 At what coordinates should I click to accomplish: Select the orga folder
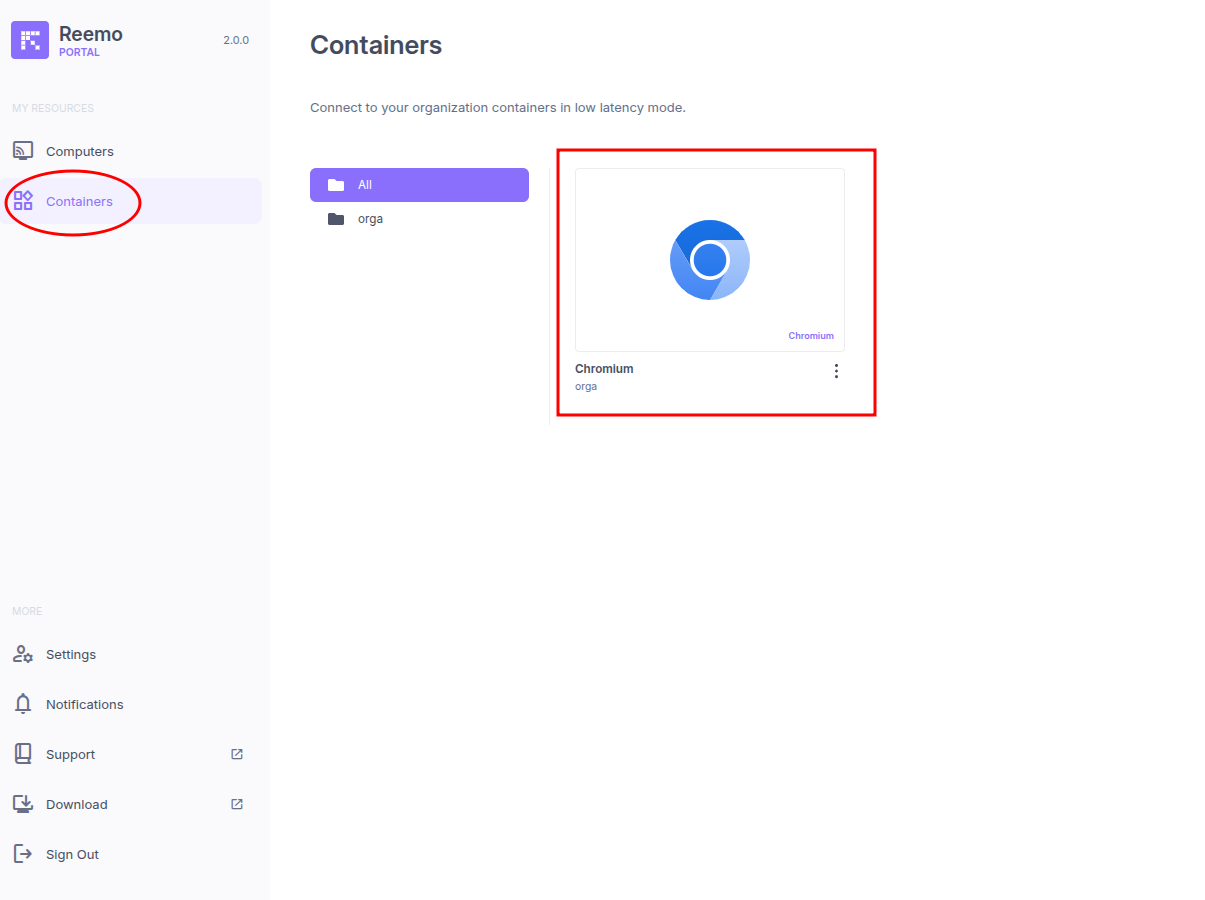[x=419, y=219]
